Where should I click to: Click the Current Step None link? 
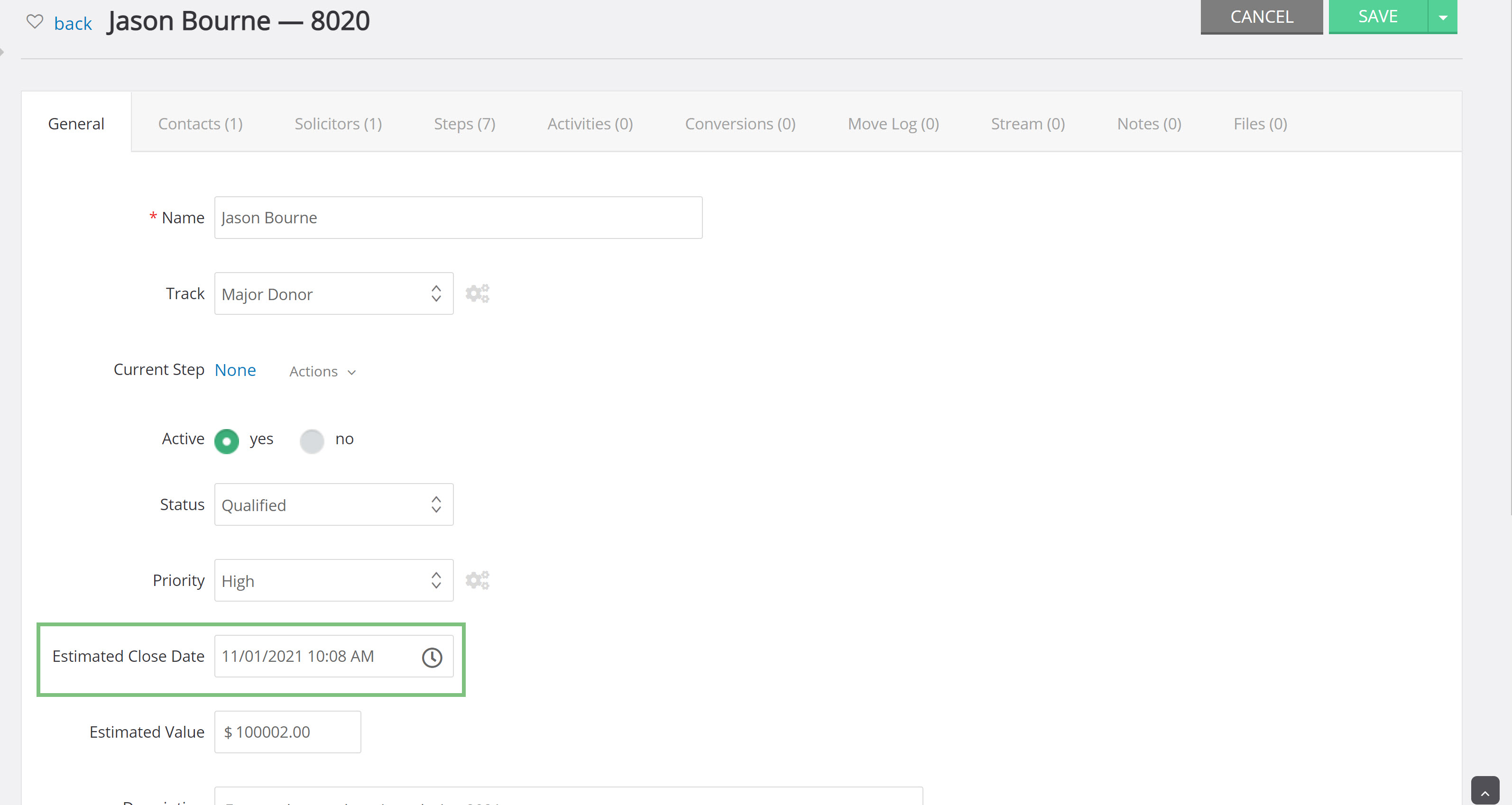(235, 370)
